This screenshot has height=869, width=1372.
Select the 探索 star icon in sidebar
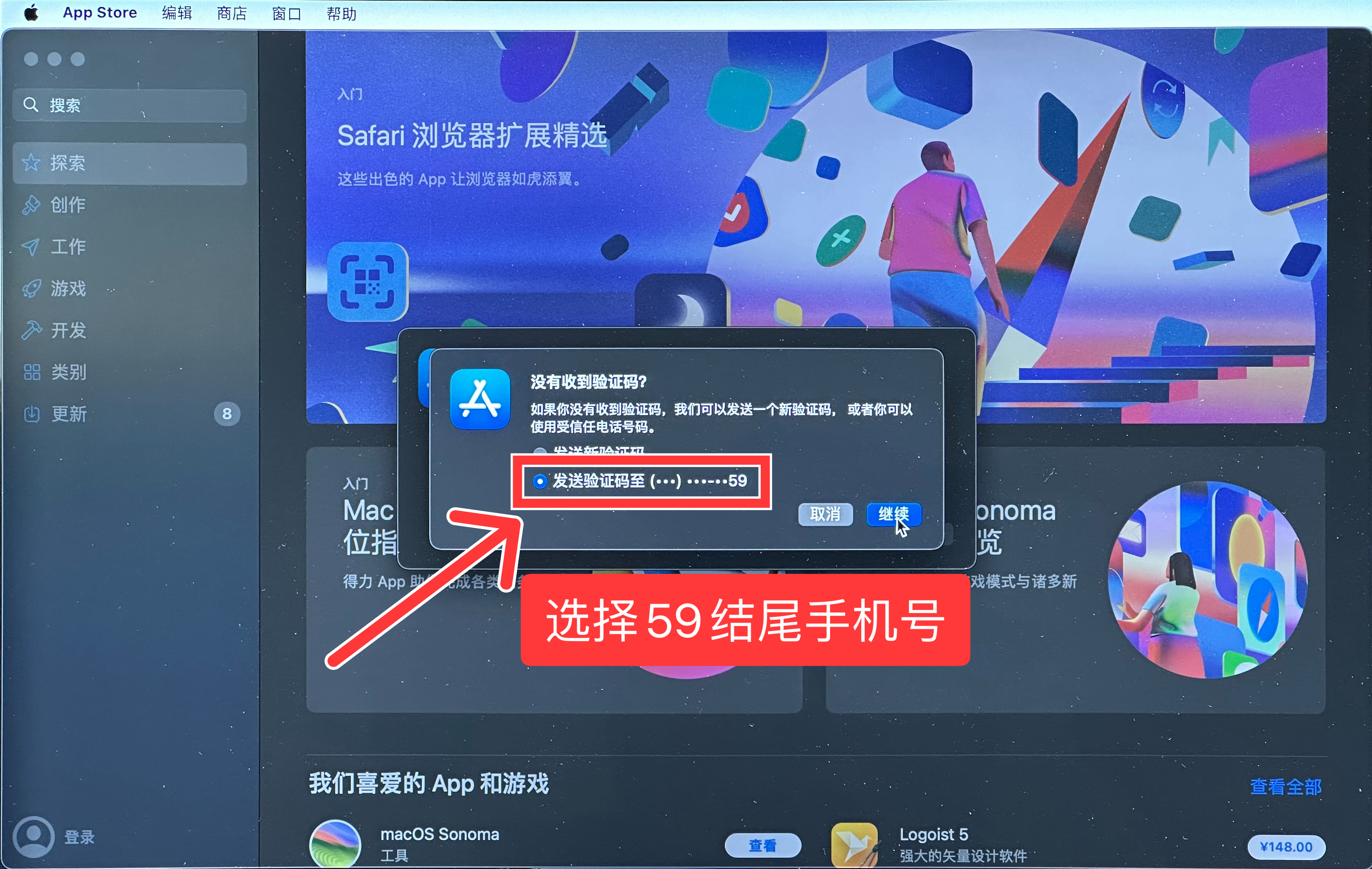pyautogui.click(x=31, y=163)
